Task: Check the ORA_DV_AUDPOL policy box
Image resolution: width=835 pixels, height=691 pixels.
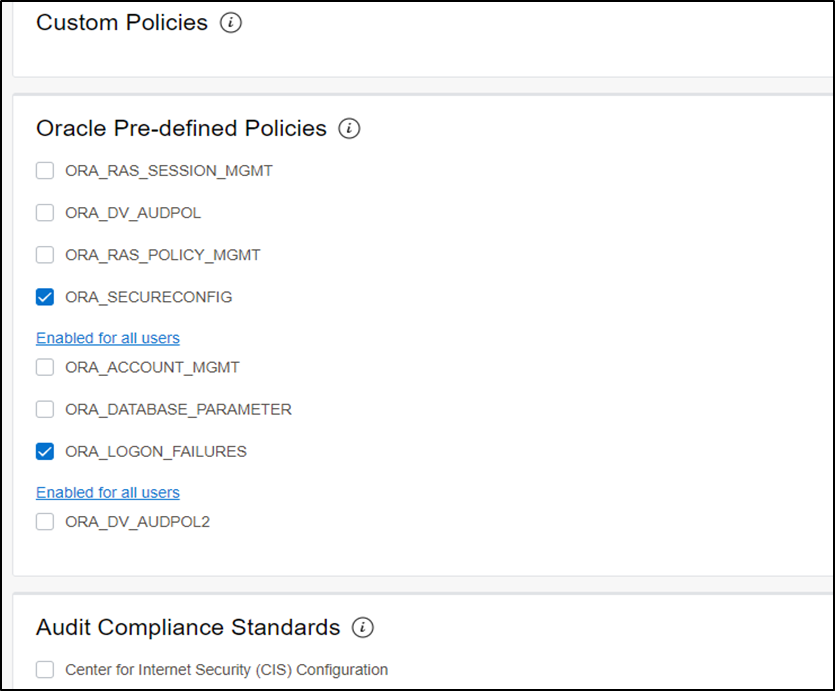Action: point(45,213)
